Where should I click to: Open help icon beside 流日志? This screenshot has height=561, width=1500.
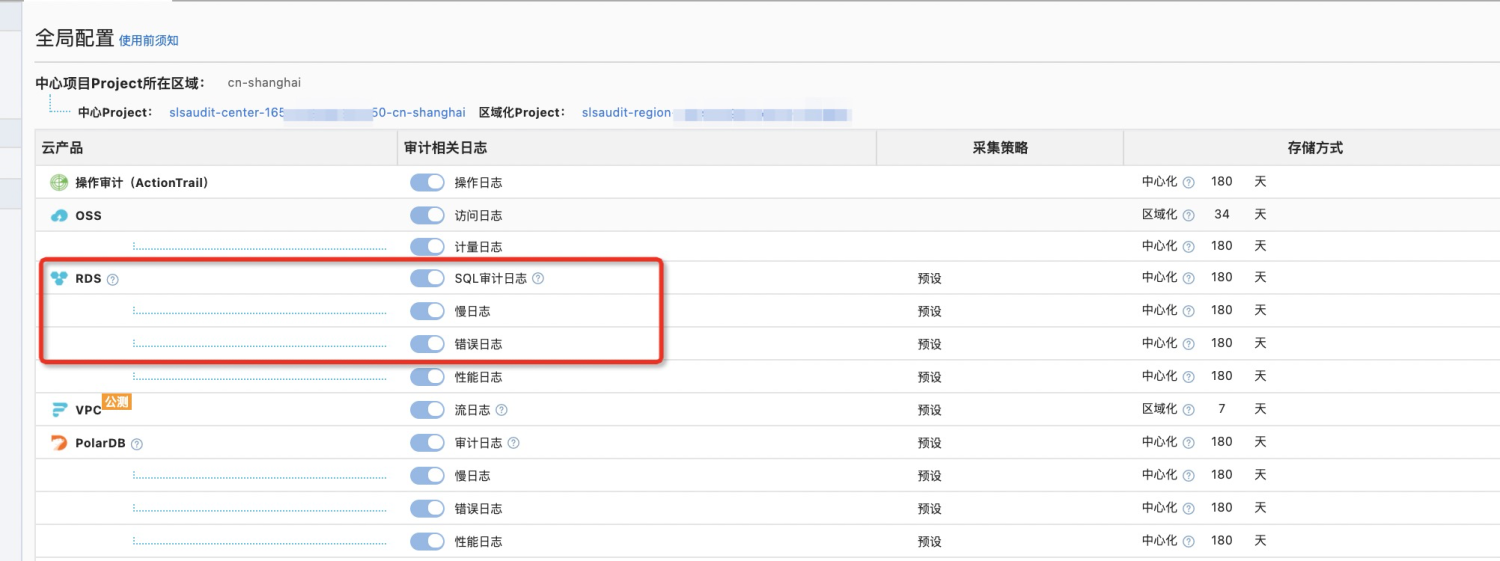click(x=501, y=409)
